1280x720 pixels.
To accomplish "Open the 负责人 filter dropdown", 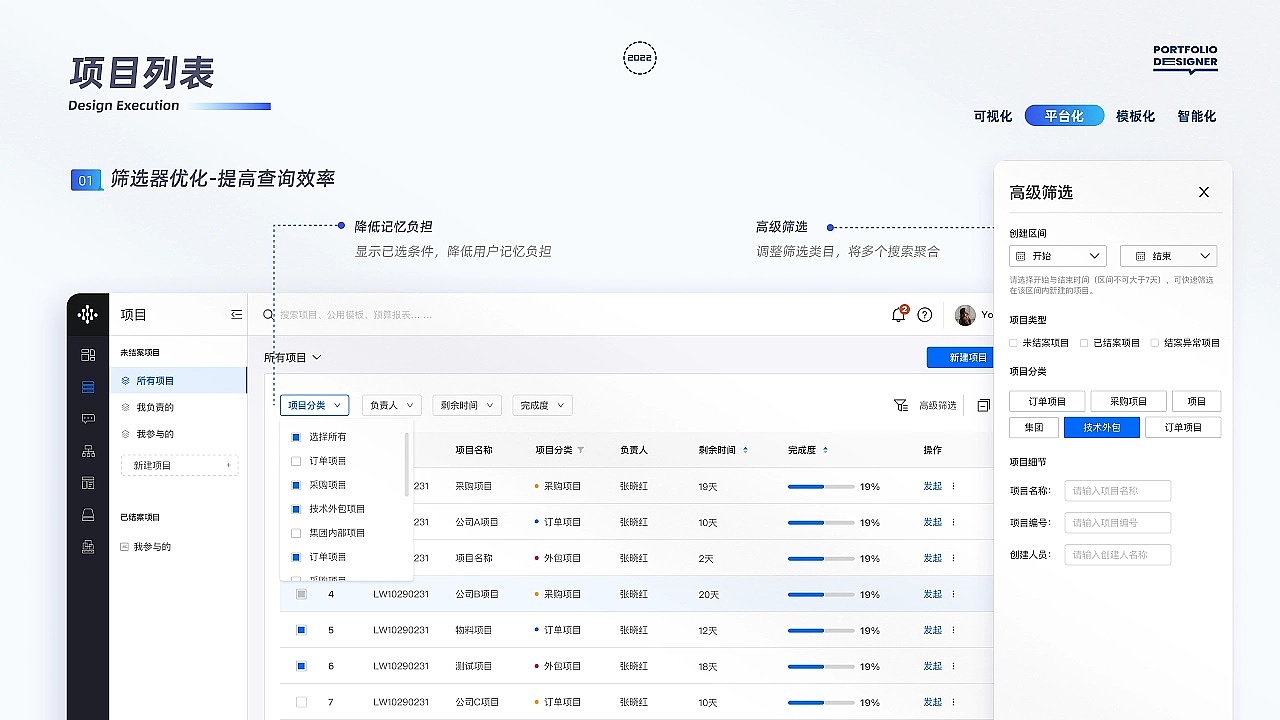I will coord(391,405).
